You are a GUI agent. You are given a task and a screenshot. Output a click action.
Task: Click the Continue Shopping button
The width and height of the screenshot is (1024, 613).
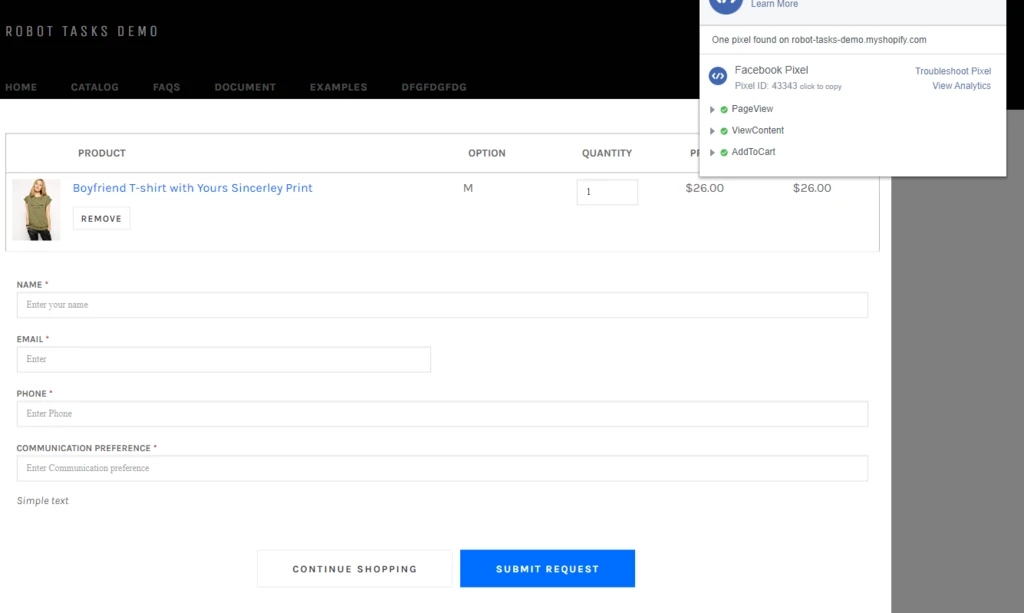354,569
